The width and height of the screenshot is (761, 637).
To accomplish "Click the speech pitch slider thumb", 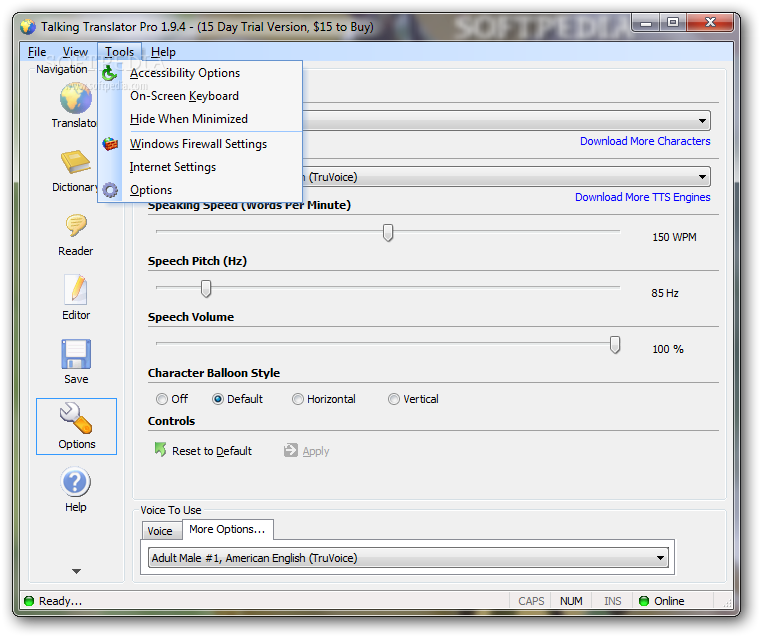I will pyautogui.click(x=206, y=288).
